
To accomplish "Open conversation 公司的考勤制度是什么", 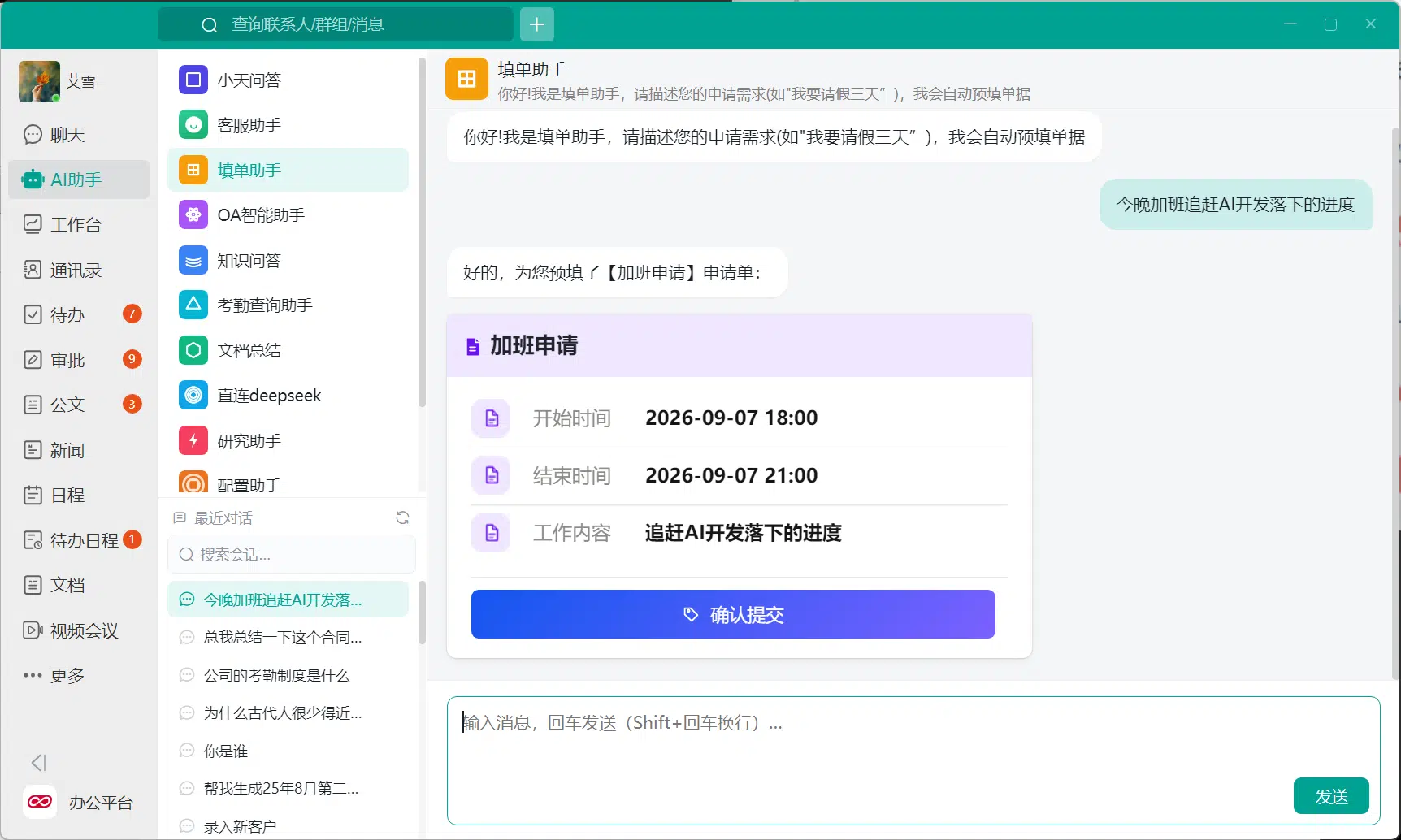I will [288, 675].
